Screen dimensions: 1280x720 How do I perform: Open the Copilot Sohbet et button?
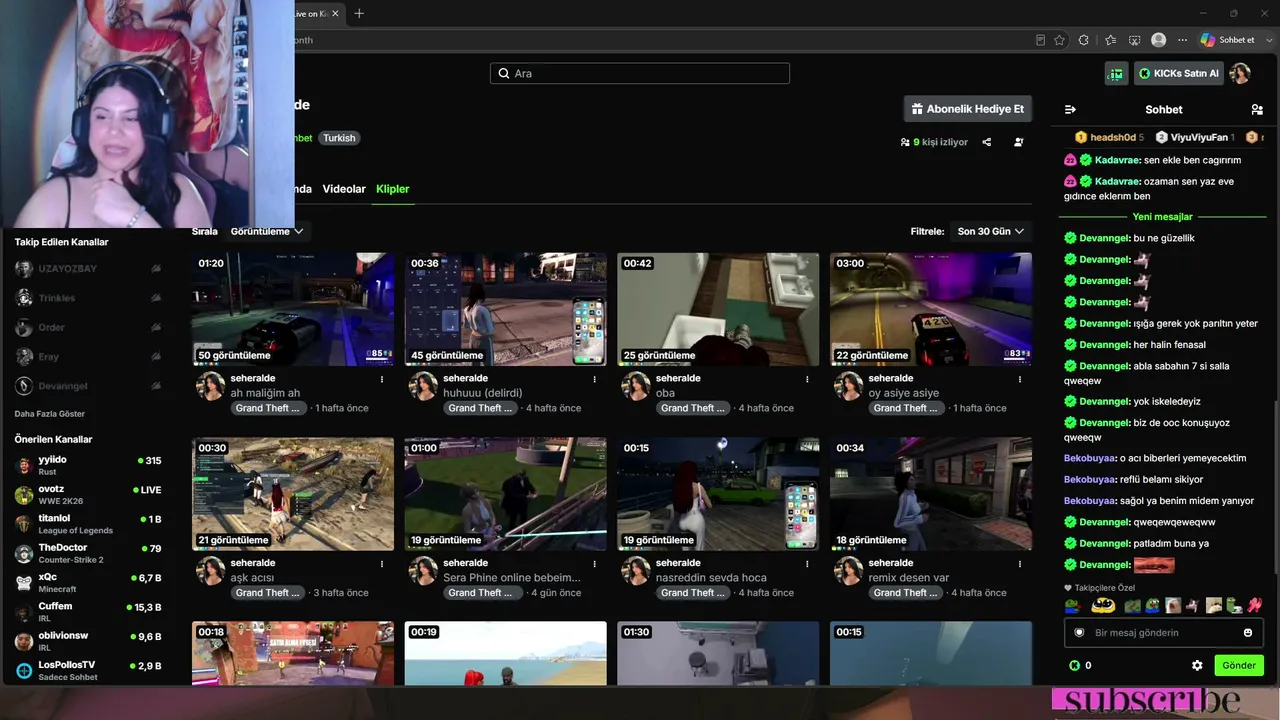(x=1228, y=40)
